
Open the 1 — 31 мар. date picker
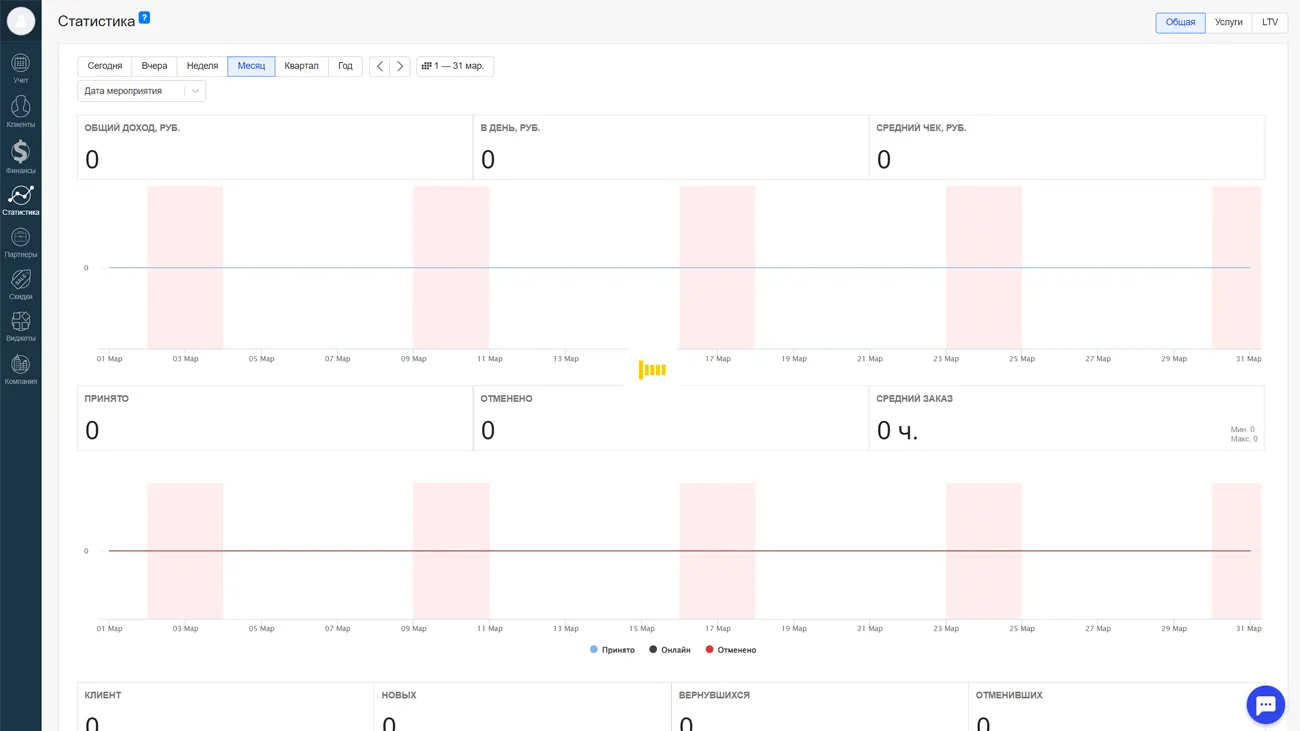point(454,66)
